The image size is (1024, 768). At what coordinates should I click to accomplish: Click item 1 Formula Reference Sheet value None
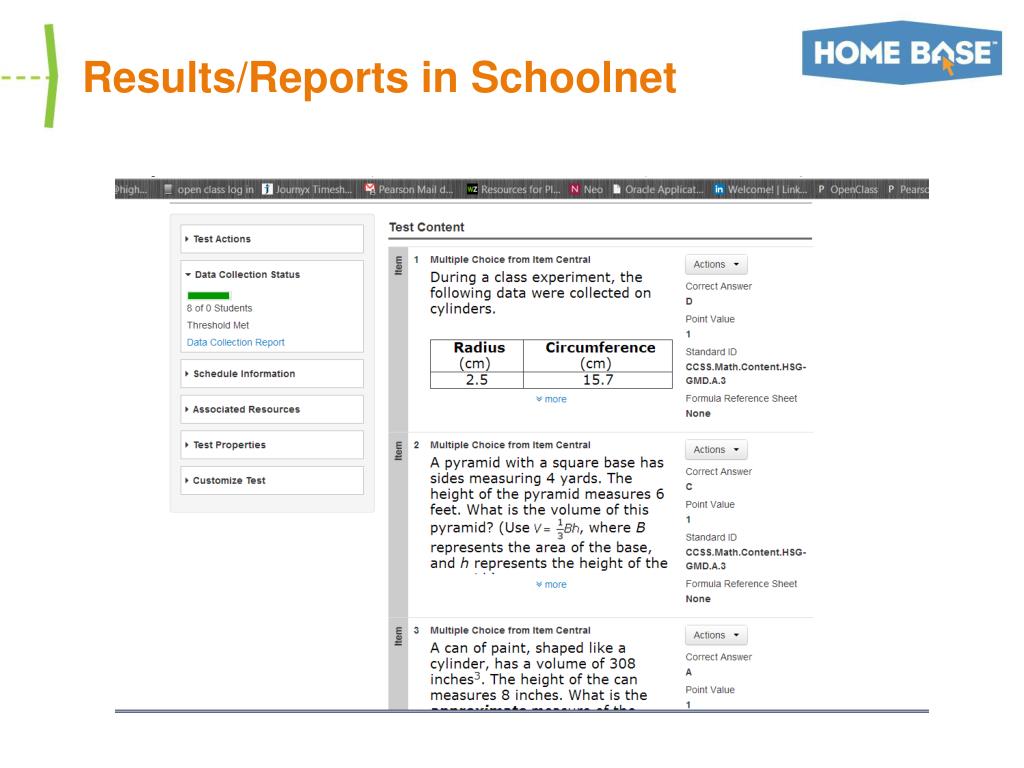(698, 414)
